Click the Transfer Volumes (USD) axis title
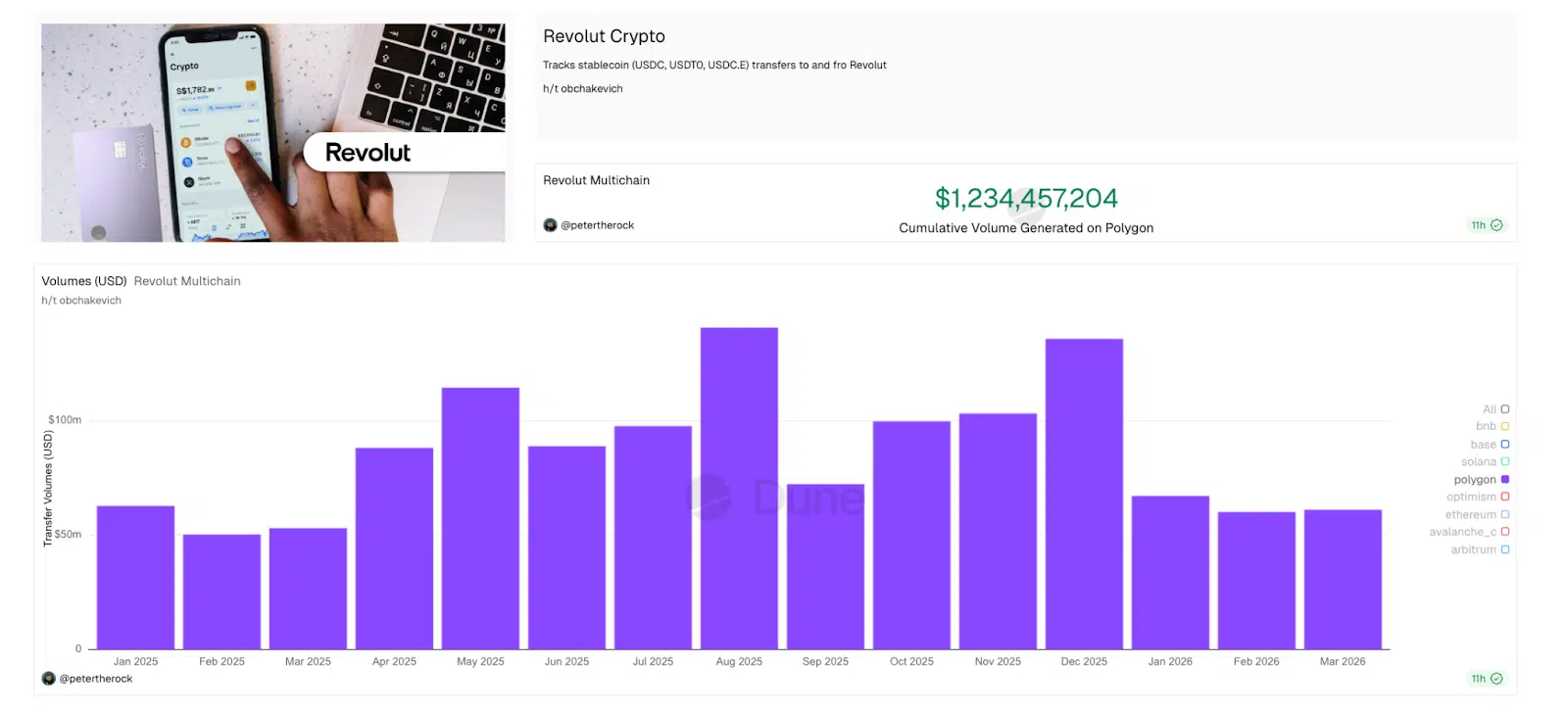This screenshot has width=1568, height=712. click(x=48, y=489)
